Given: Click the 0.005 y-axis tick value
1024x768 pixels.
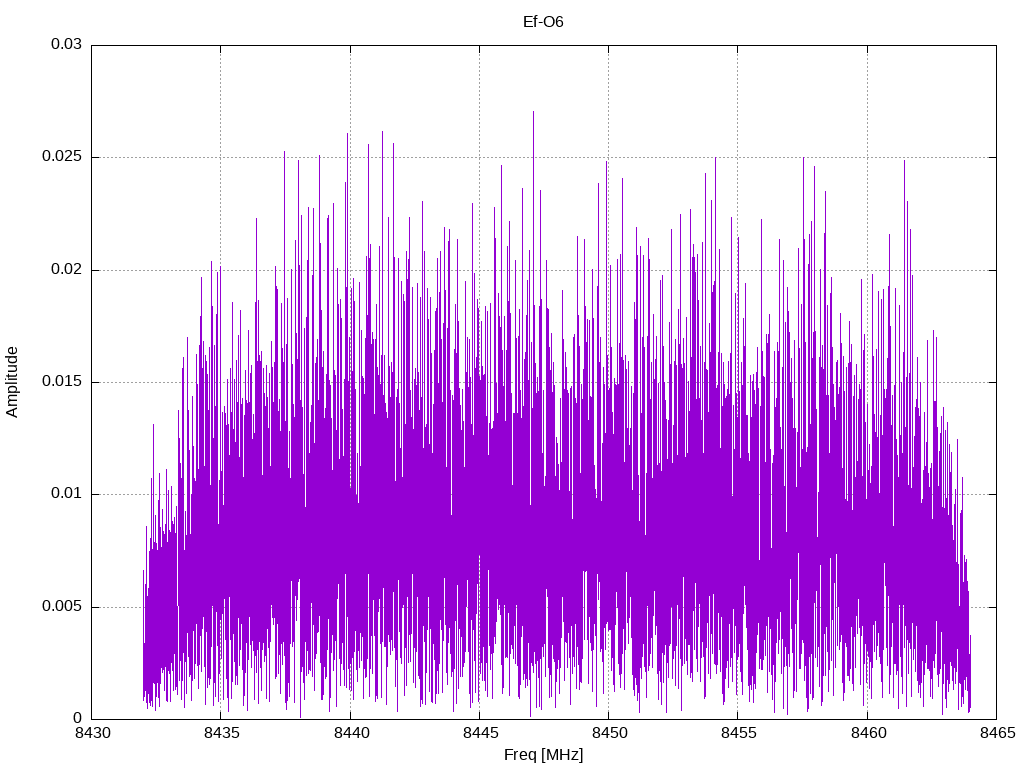Looking at the screenshot, I should click(x=63, y=607).
